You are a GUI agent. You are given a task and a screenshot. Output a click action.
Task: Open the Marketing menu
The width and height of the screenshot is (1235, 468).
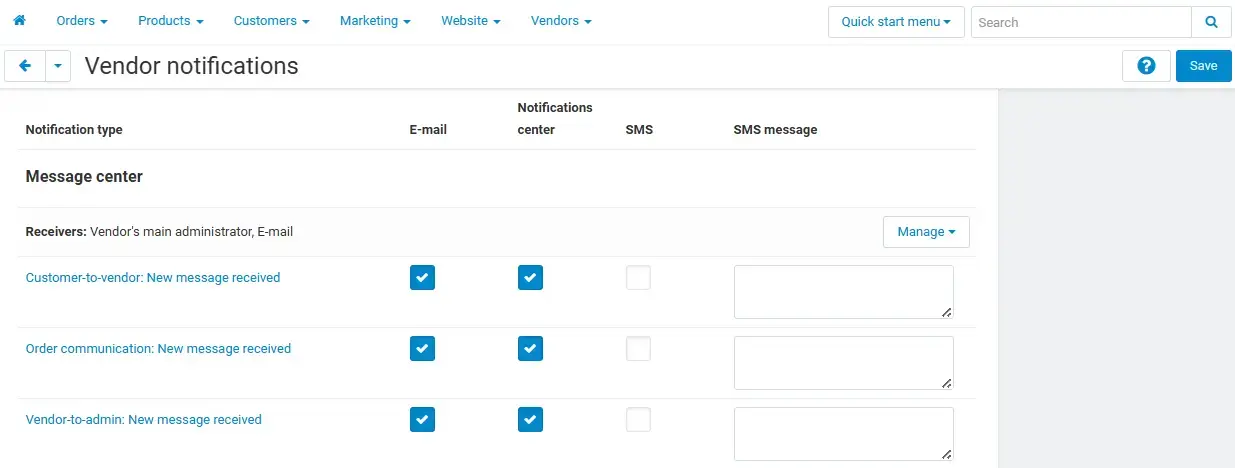[375, 21]
